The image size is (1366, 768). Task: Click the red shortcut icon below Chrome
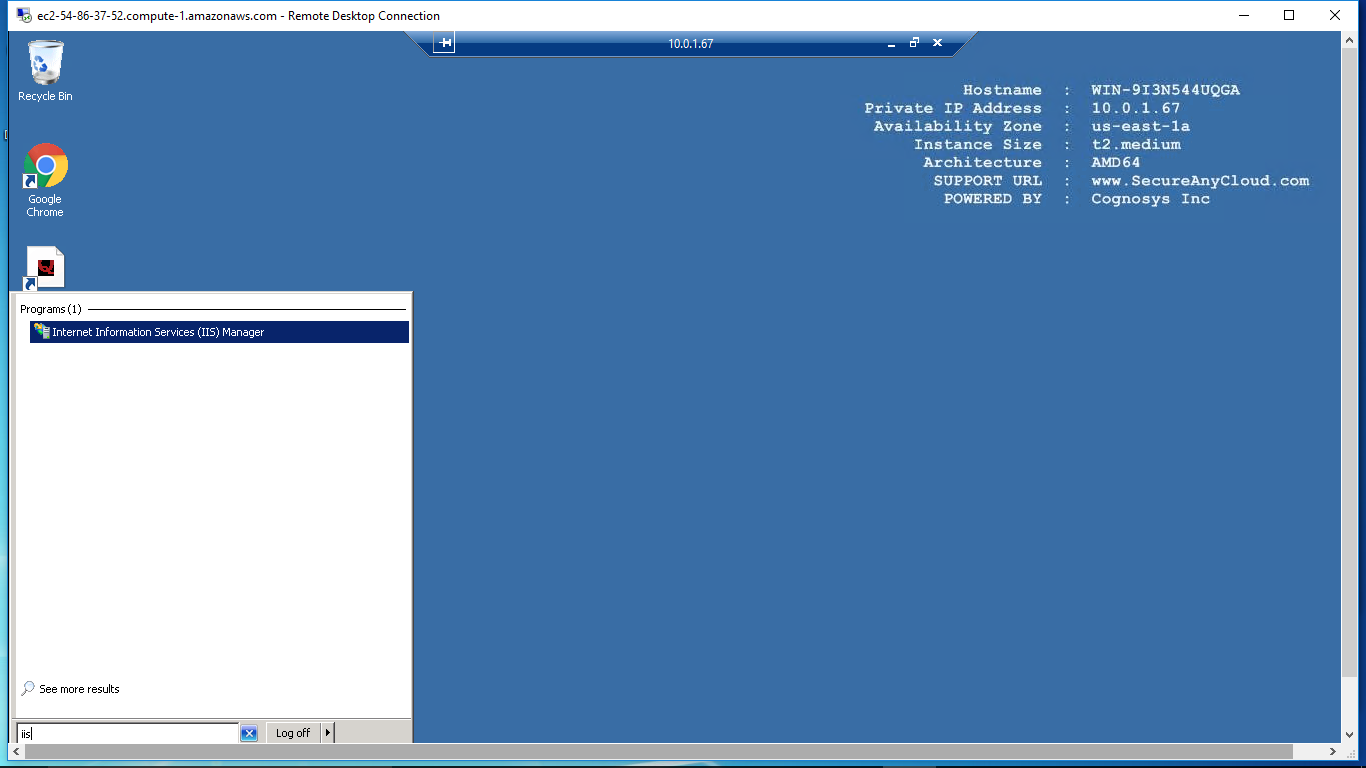point(45,268)
